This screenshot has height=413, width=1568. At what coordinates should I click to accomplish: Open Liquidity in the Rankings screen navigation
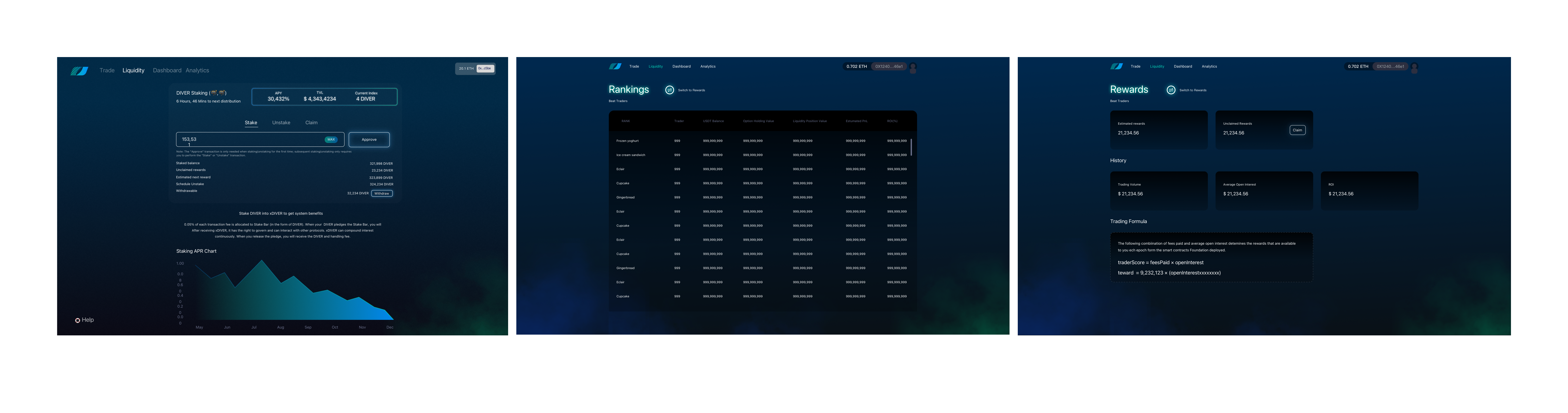pos(656,66)
